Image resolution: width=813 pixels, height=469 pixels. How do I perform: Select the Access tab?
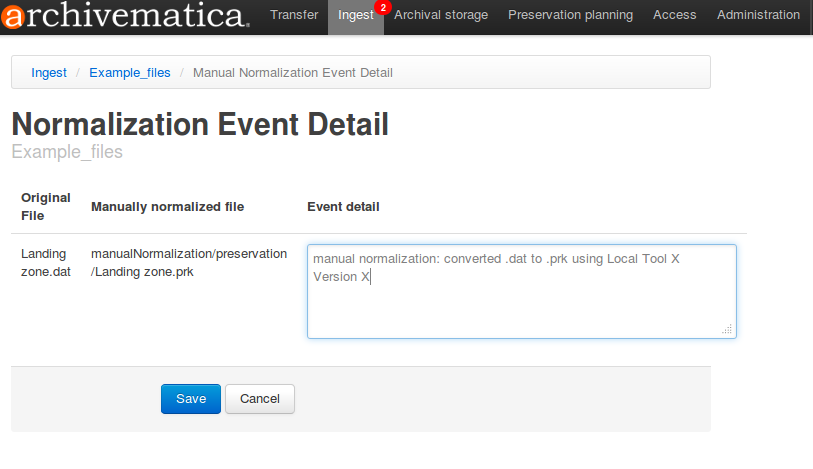[x=675, y=16]
